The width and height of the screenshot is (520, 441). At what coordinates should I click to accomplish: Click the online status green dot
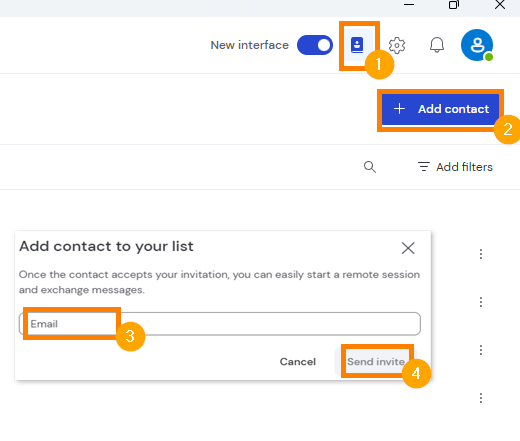click(x=489, y=57)
